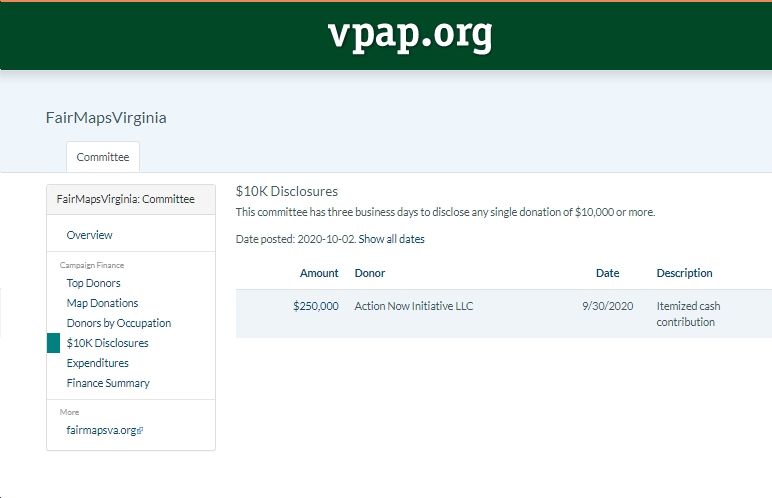Go to Map Donations

(102, 303)
